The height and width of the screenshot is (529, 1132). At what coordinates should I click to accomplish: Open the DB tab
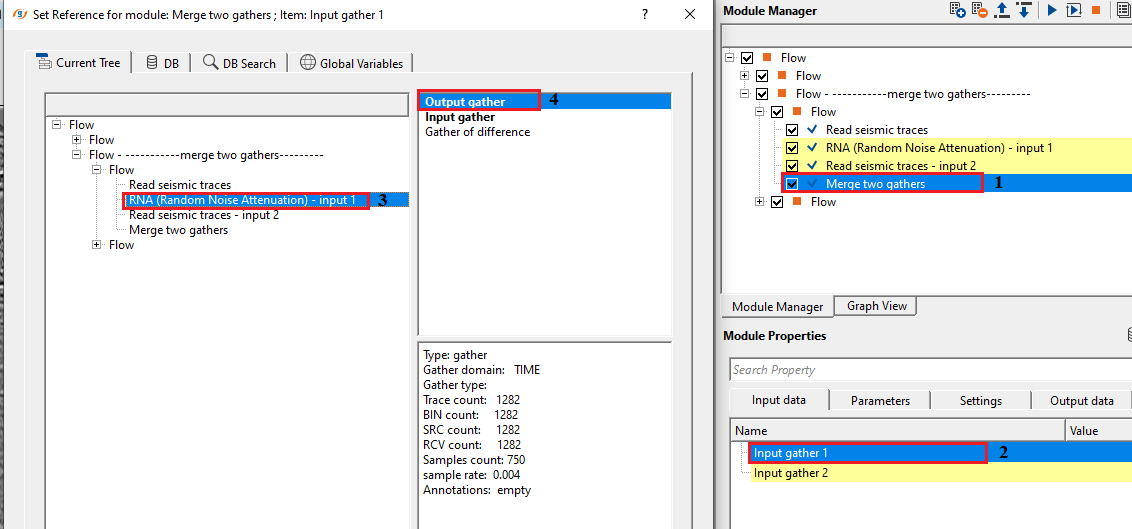point(162,63)
